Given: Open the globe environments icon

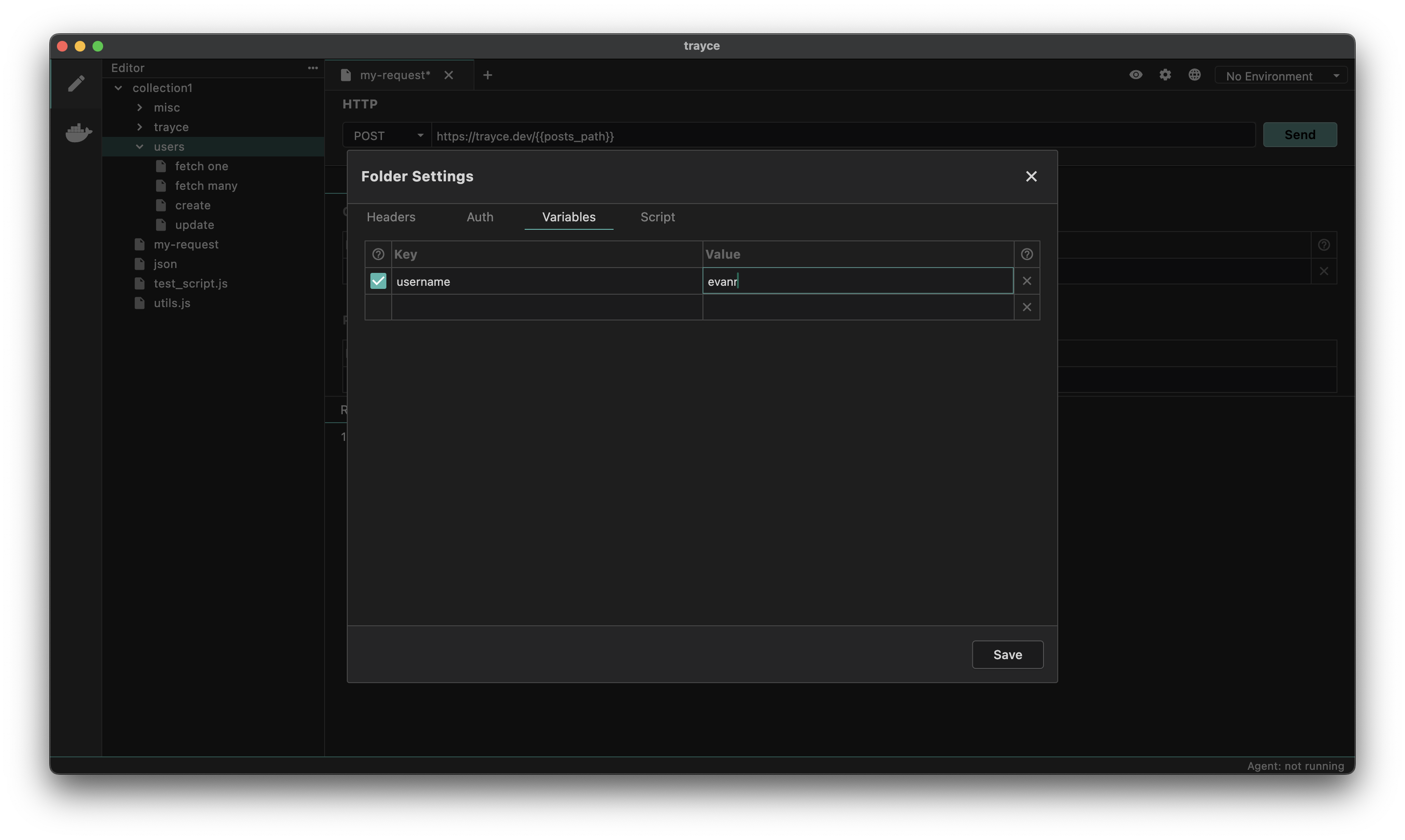Looking at the screenshot, I should (1194, 75).
